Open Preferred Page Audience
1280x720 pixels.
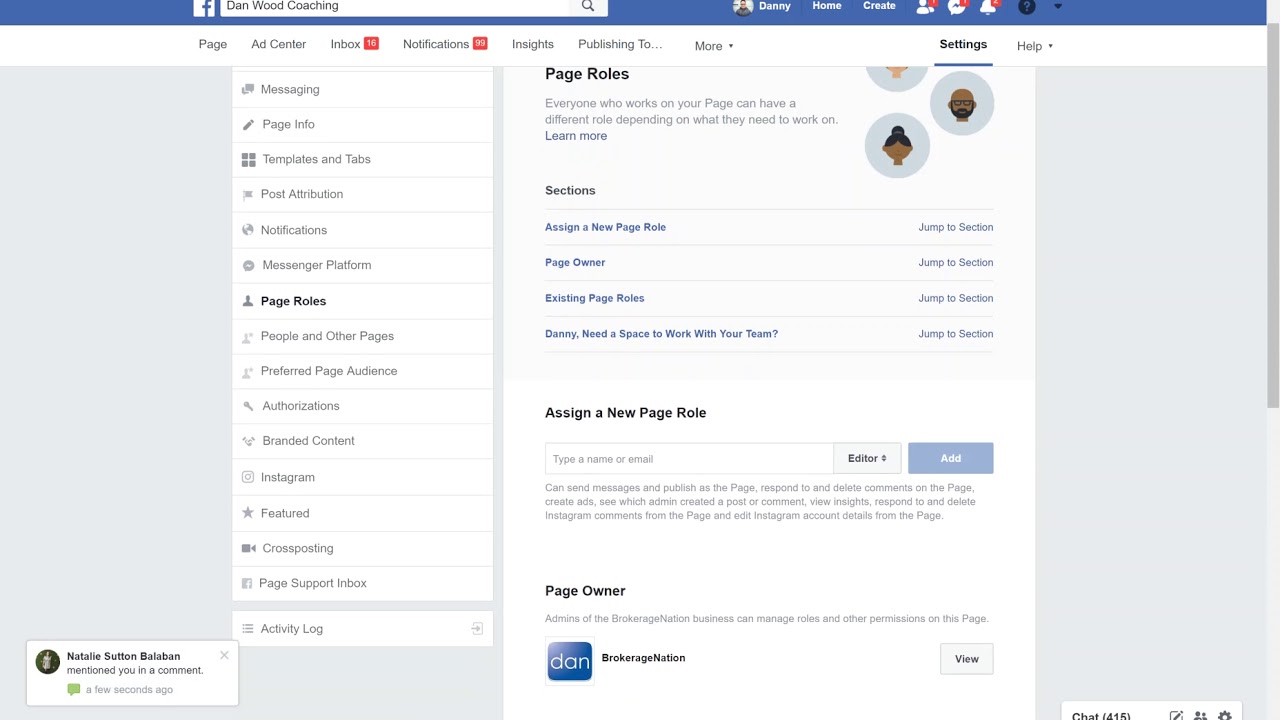pyautogui.click(x=362, y=371)
